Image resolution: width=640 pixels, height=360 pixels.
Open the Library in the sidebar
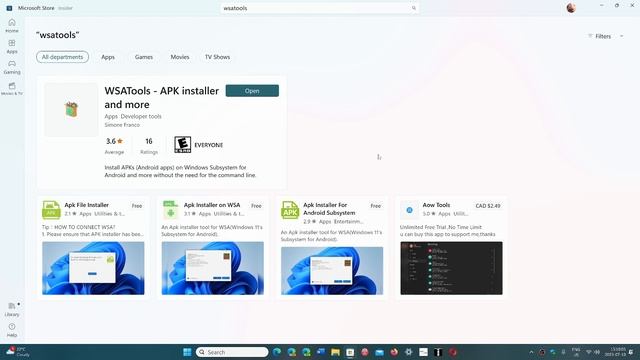click(12, 309)
